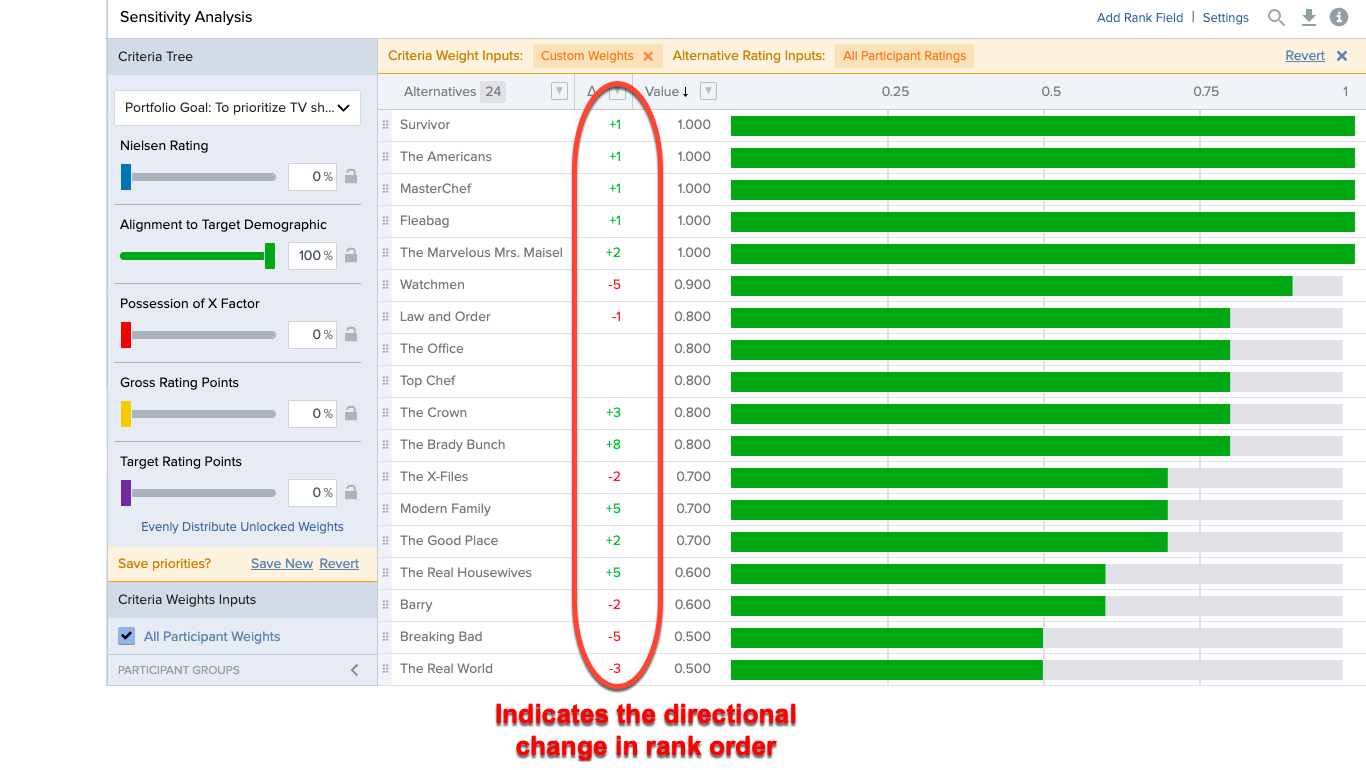Open the info icon in header
This screenshot has width=1366, height=770.
click(1339, 17)
